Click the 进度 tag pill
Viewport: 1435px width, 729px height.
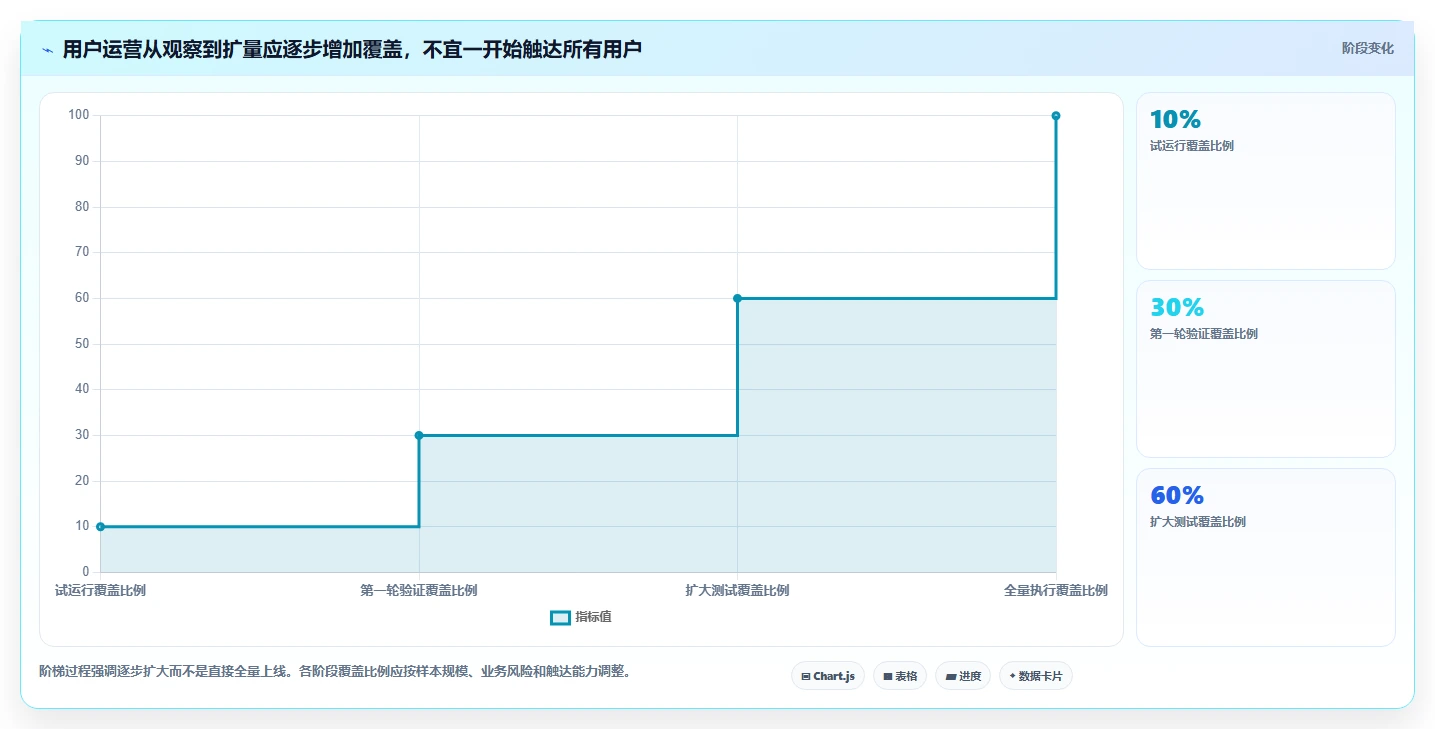(x=963, y=676)
